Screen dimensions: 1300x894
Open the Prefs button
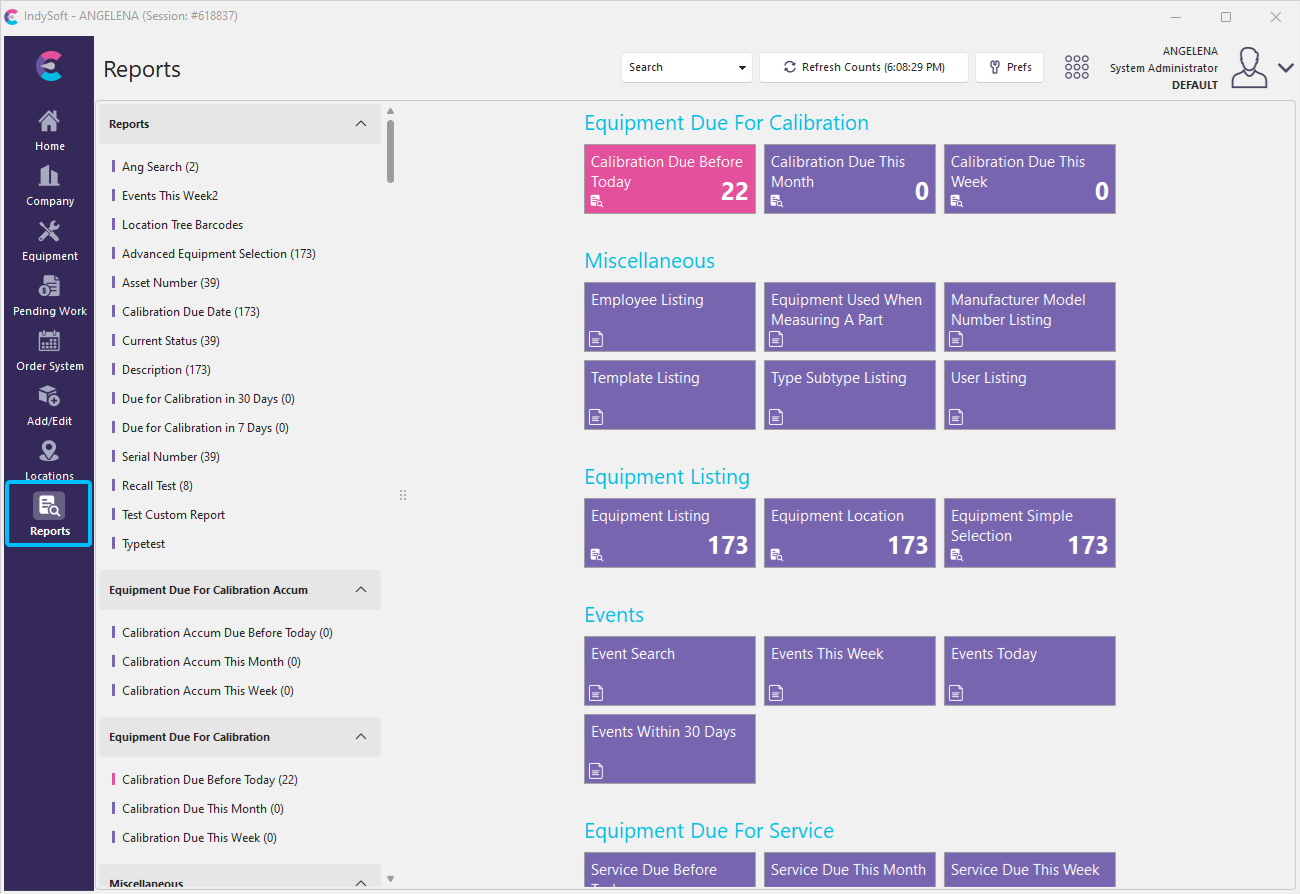[x=1009, y=67]
